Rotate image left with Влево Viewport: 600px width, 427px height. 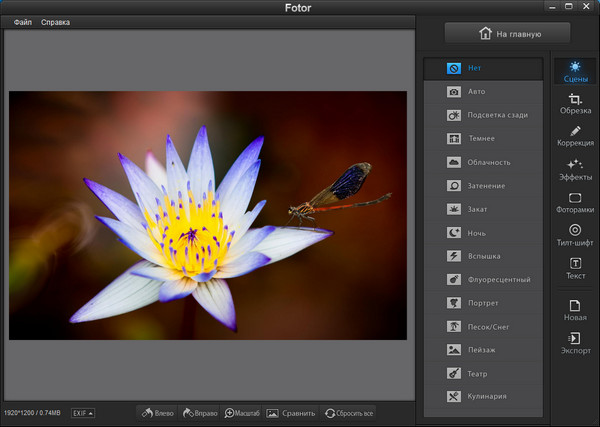[x=158, y=412]
